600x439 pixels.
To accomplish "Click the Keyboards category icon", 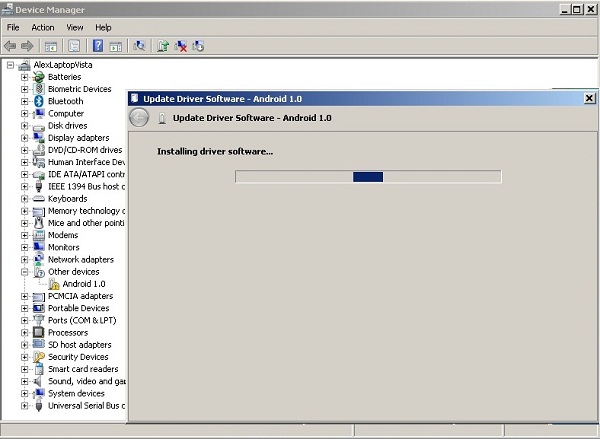I will 39,199.
